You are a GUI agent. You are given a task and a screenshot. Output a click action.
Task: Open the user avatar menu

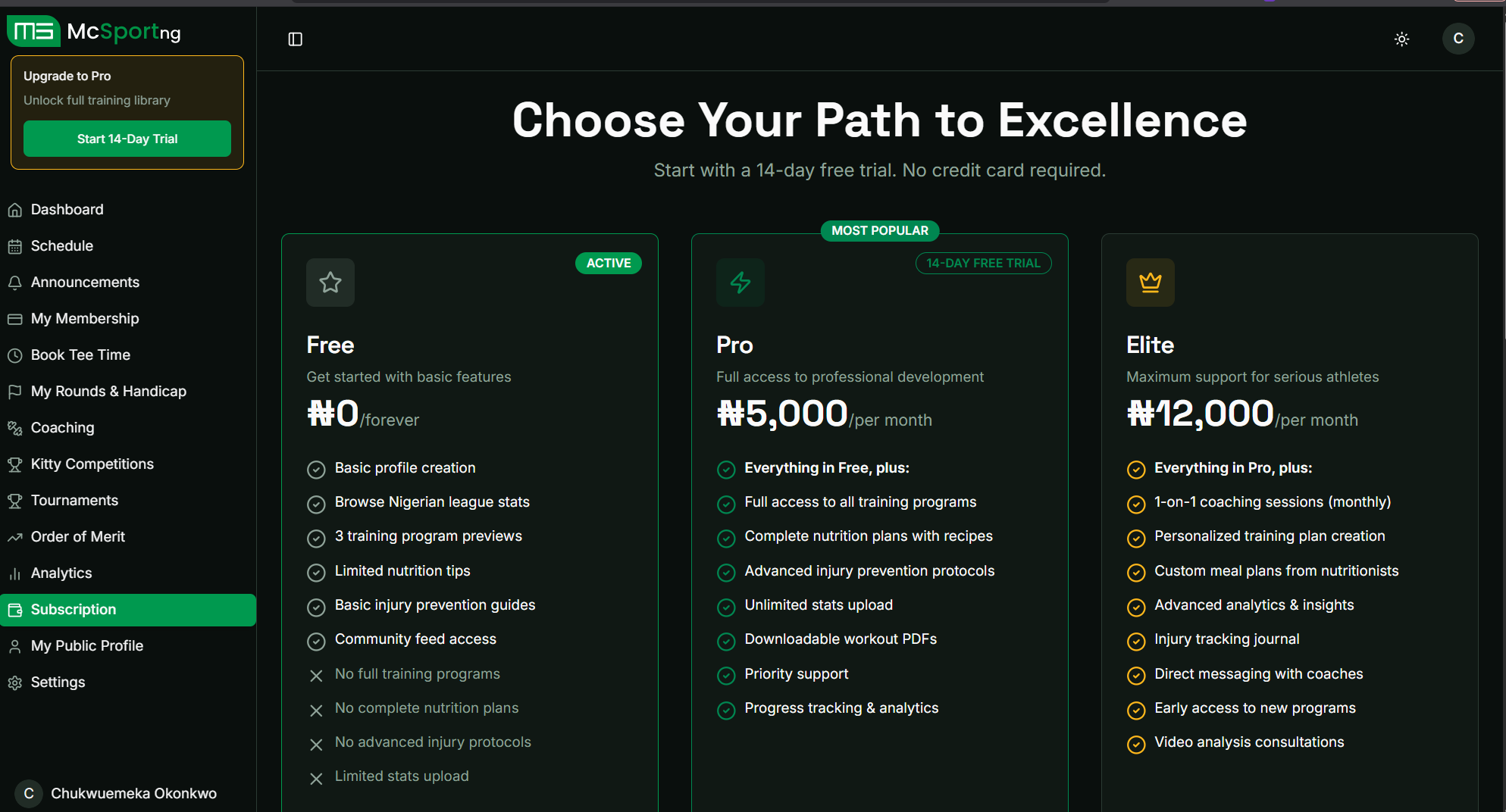[1457, 39]
